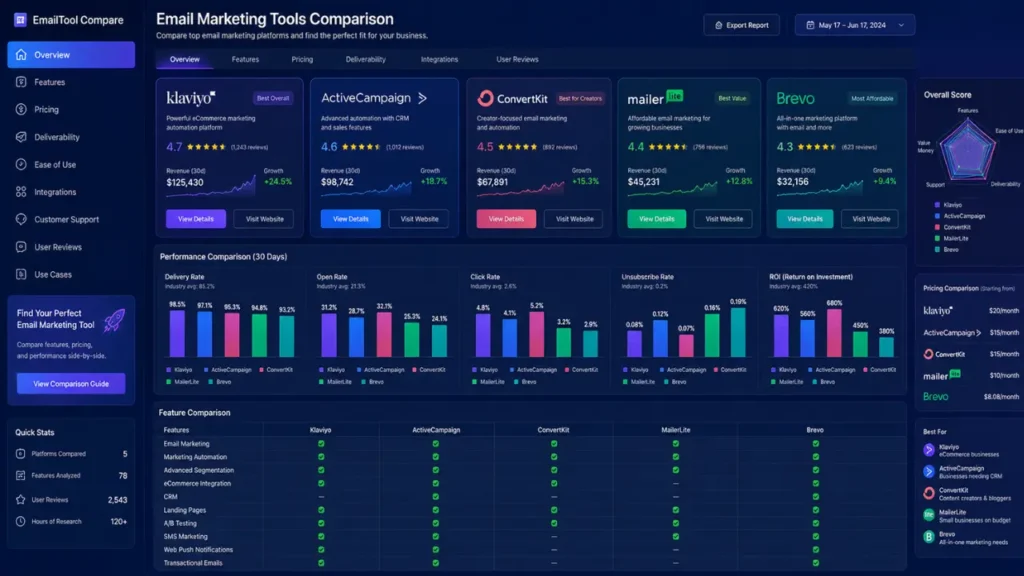Click Klaviyo Email Marketing checkmark

(x=321, y=443)
